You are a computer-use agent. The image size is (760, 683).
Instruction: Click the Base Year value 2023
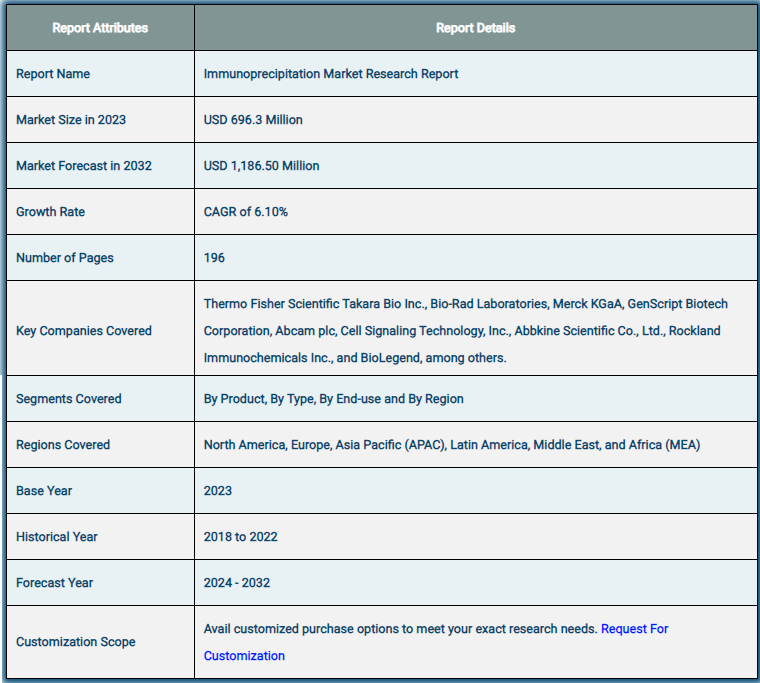218,491
